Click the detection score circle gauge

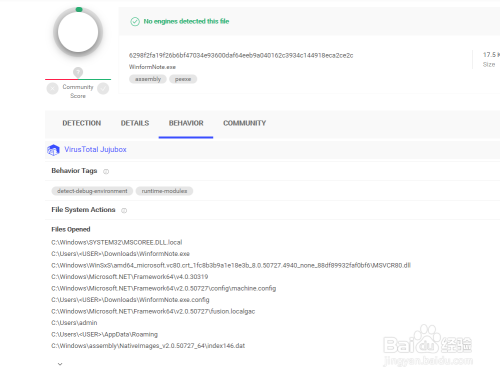(78, 32)
